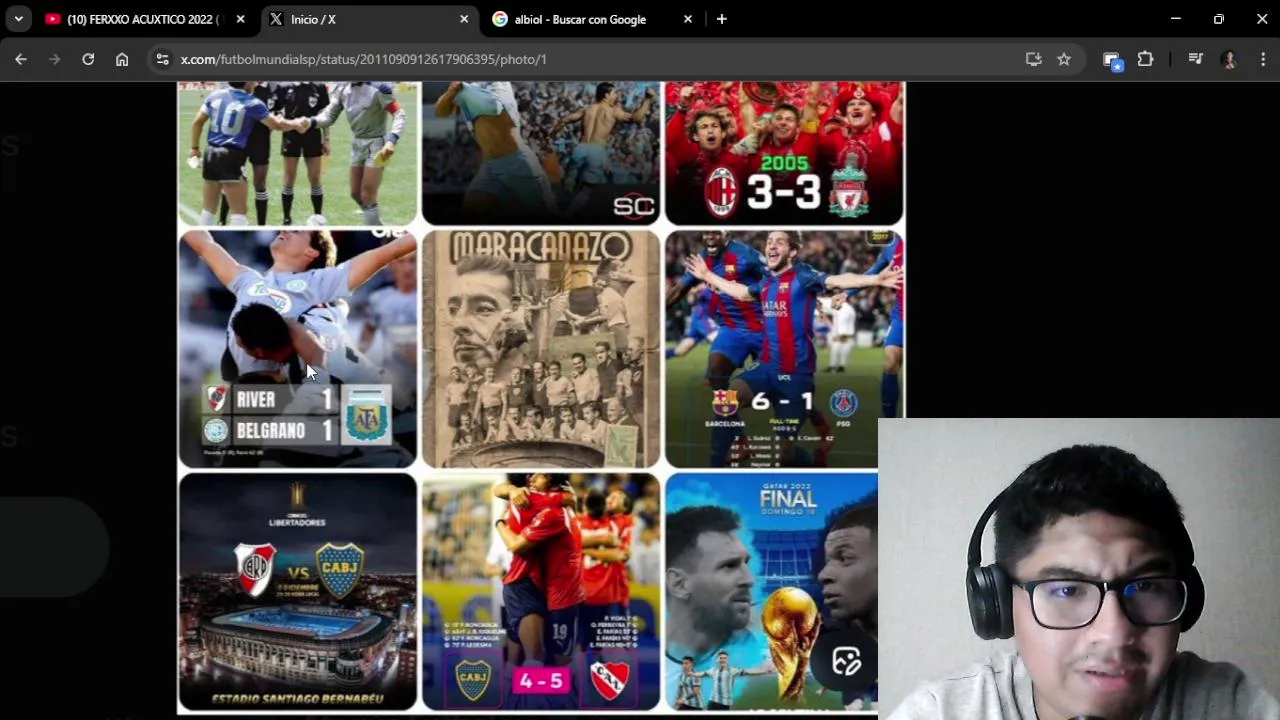Open a new browser tab
Screen dimensions: 1280x720
(x=721, y=19)
